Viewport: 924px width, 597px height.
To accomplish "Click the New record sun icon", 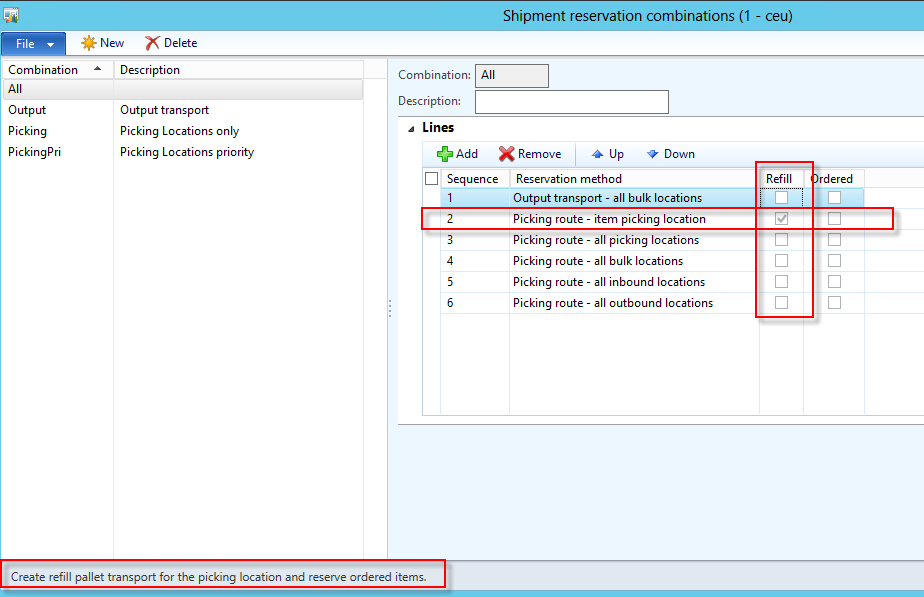I will point(88,43).
